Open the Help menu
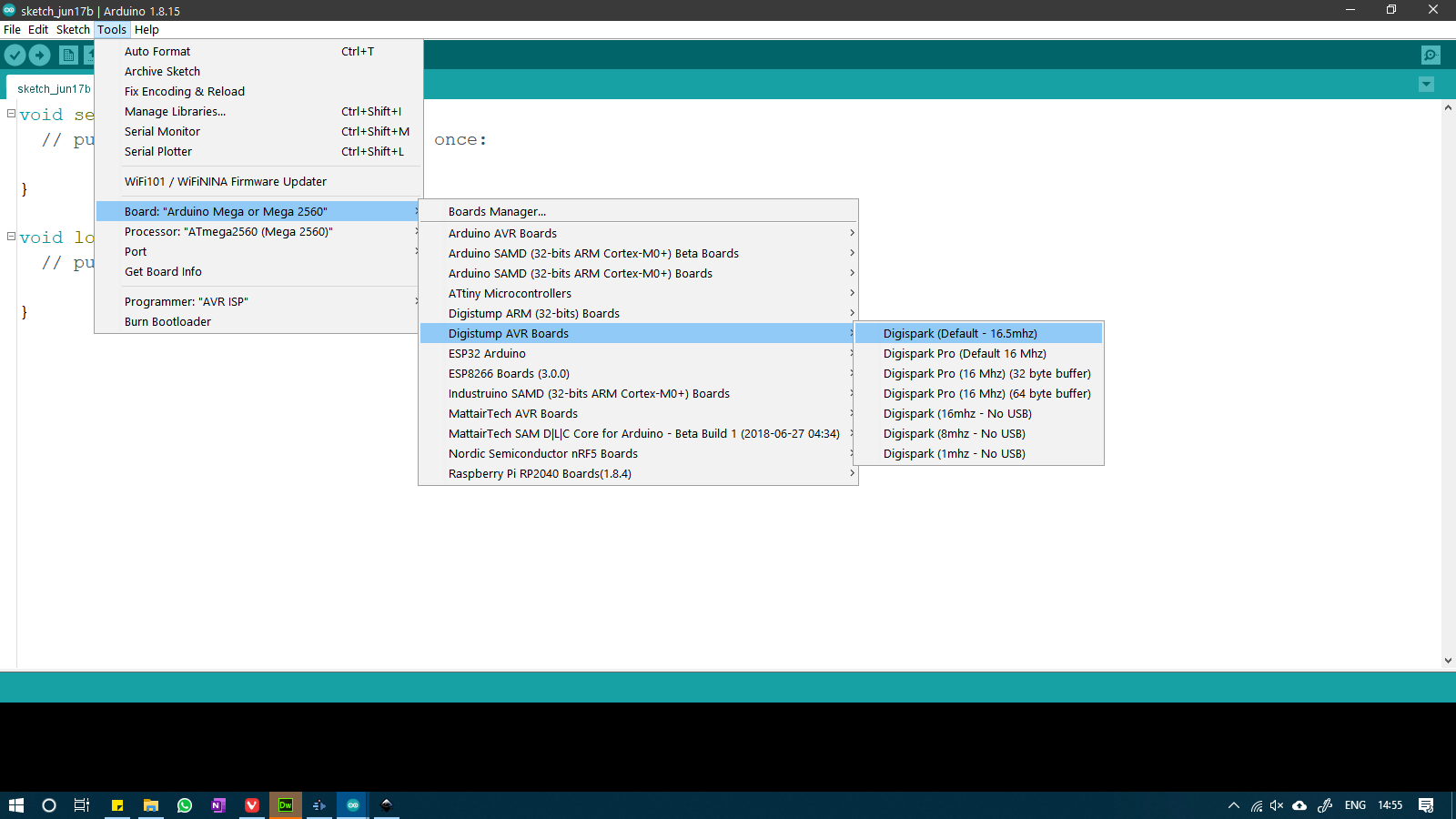Viewport: 1456px width, 819px height. [147, 29]
